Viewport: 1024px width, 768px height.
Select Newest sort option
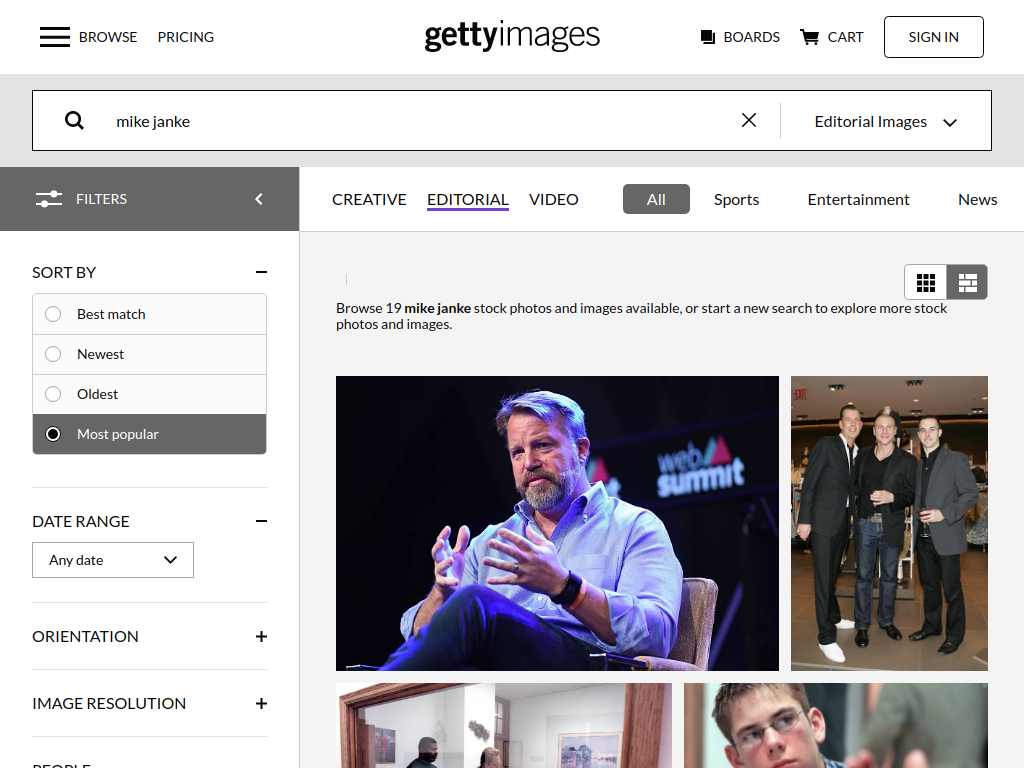click(150, 354)
